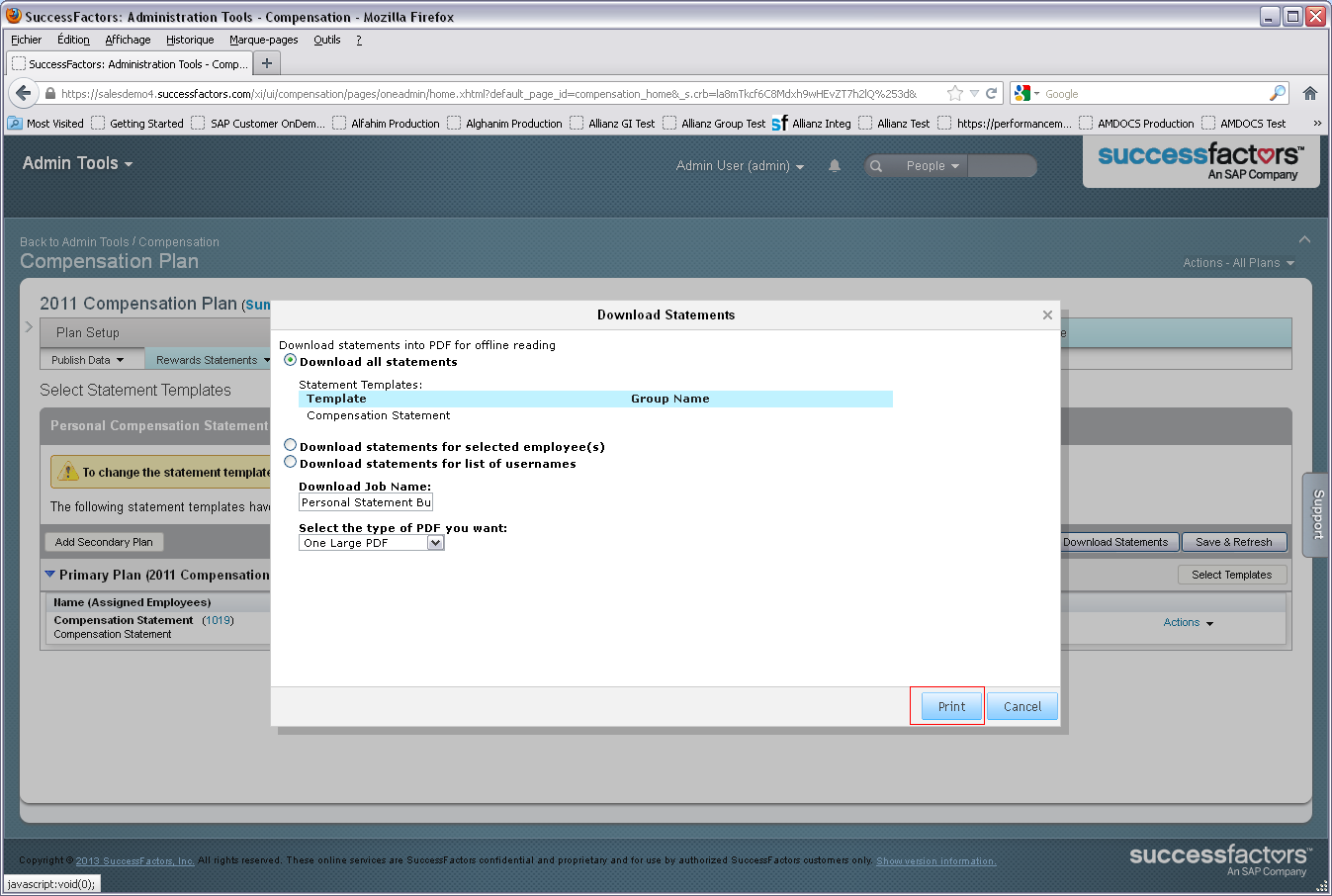Click the Compensation Statement template row
The width and height of the screenshot is (1332, 896).
(595, 415)
